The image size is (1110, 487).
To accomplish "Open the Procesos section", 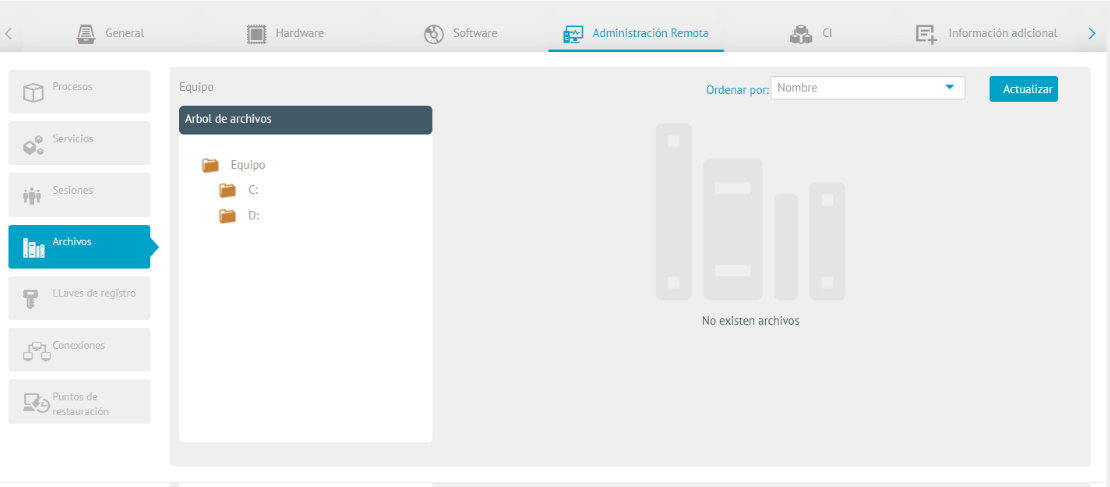I will [x=79, y=91].
